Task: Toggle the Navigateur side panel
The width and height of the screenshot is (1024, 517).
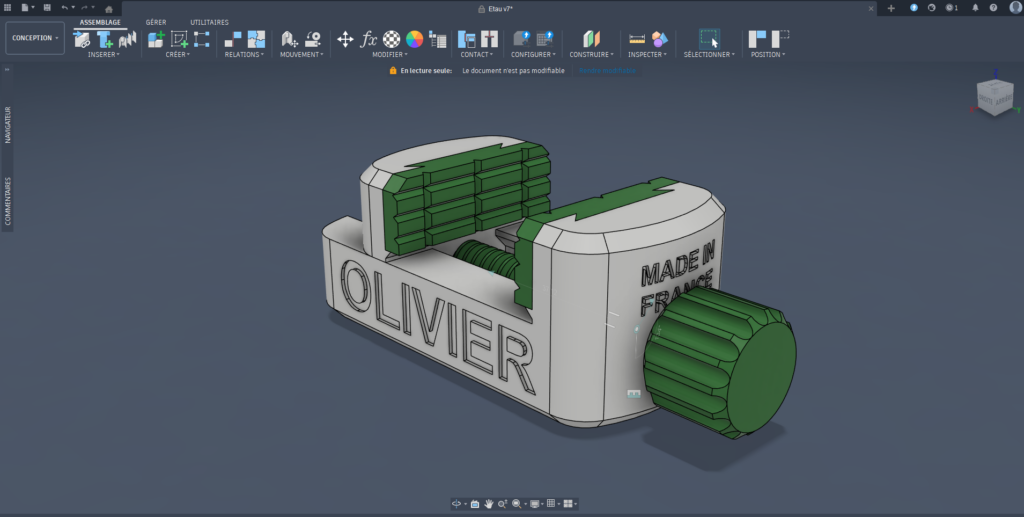Action: coord(8,125)
